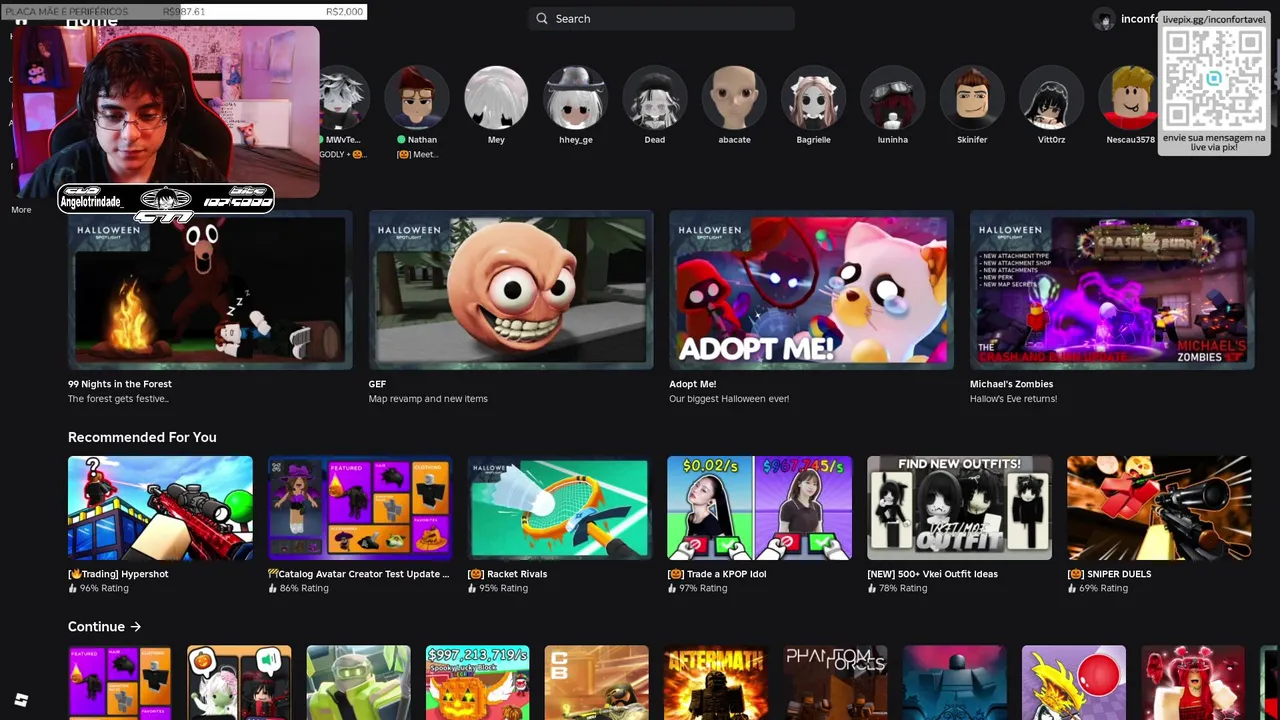Viewport: 1280px width, 720px height.
Task: Open hhey_ge friend avatar
Action: tap(575, 98)
